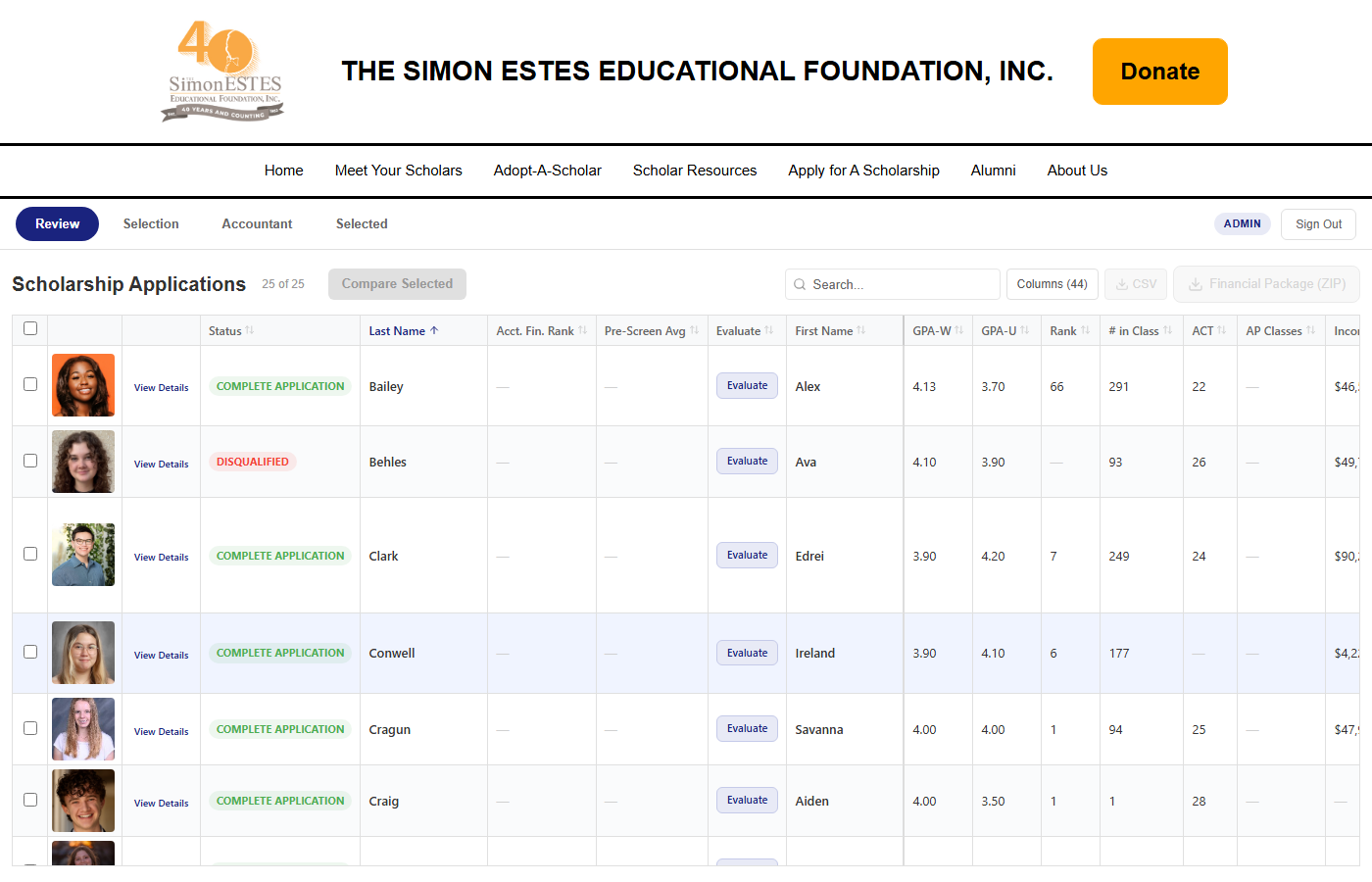
Task: Click the ACT column sort icon
Action: [x=1222, y=330]
